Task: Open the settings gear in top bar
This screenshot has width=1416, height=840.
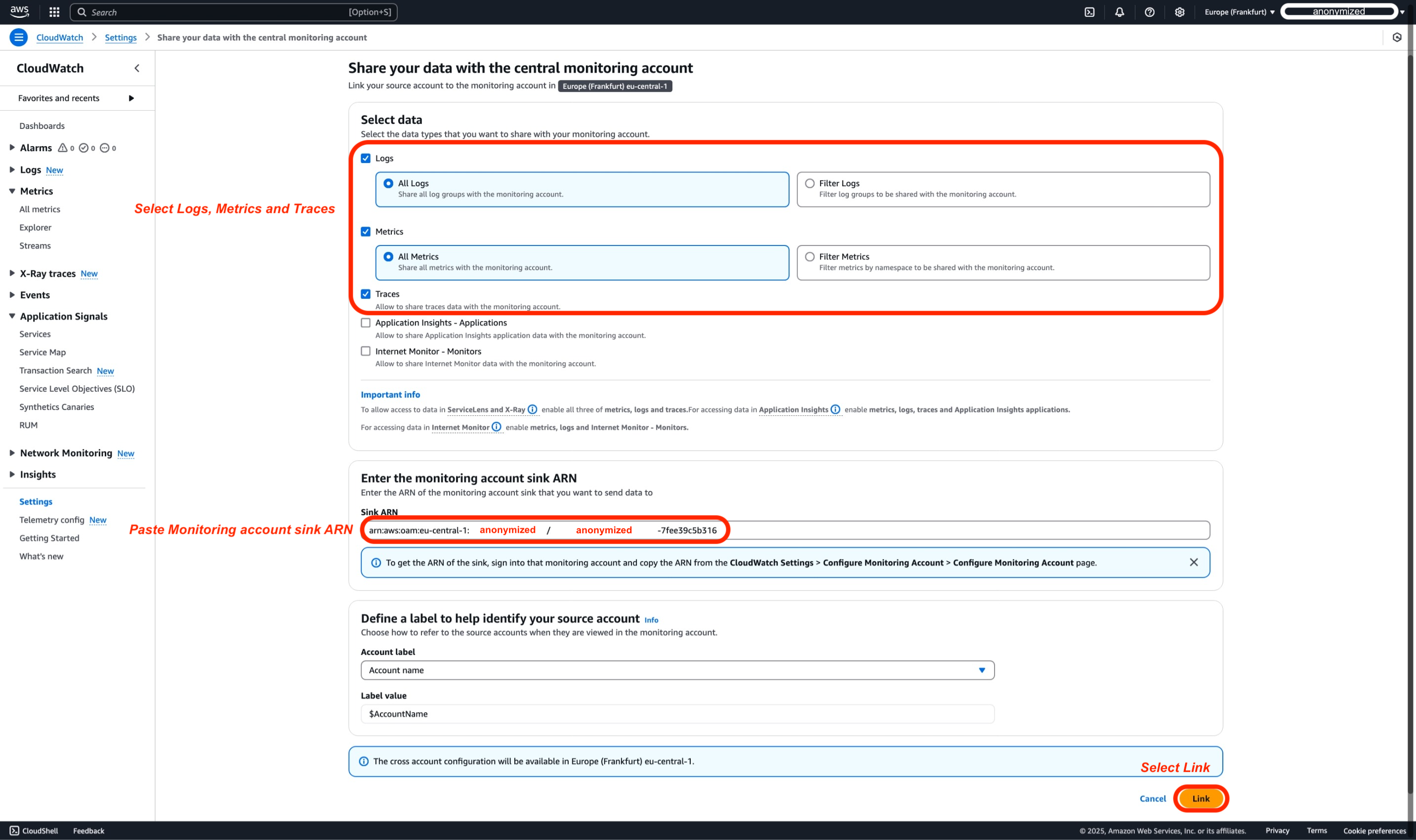Action: pos(1179,12)
